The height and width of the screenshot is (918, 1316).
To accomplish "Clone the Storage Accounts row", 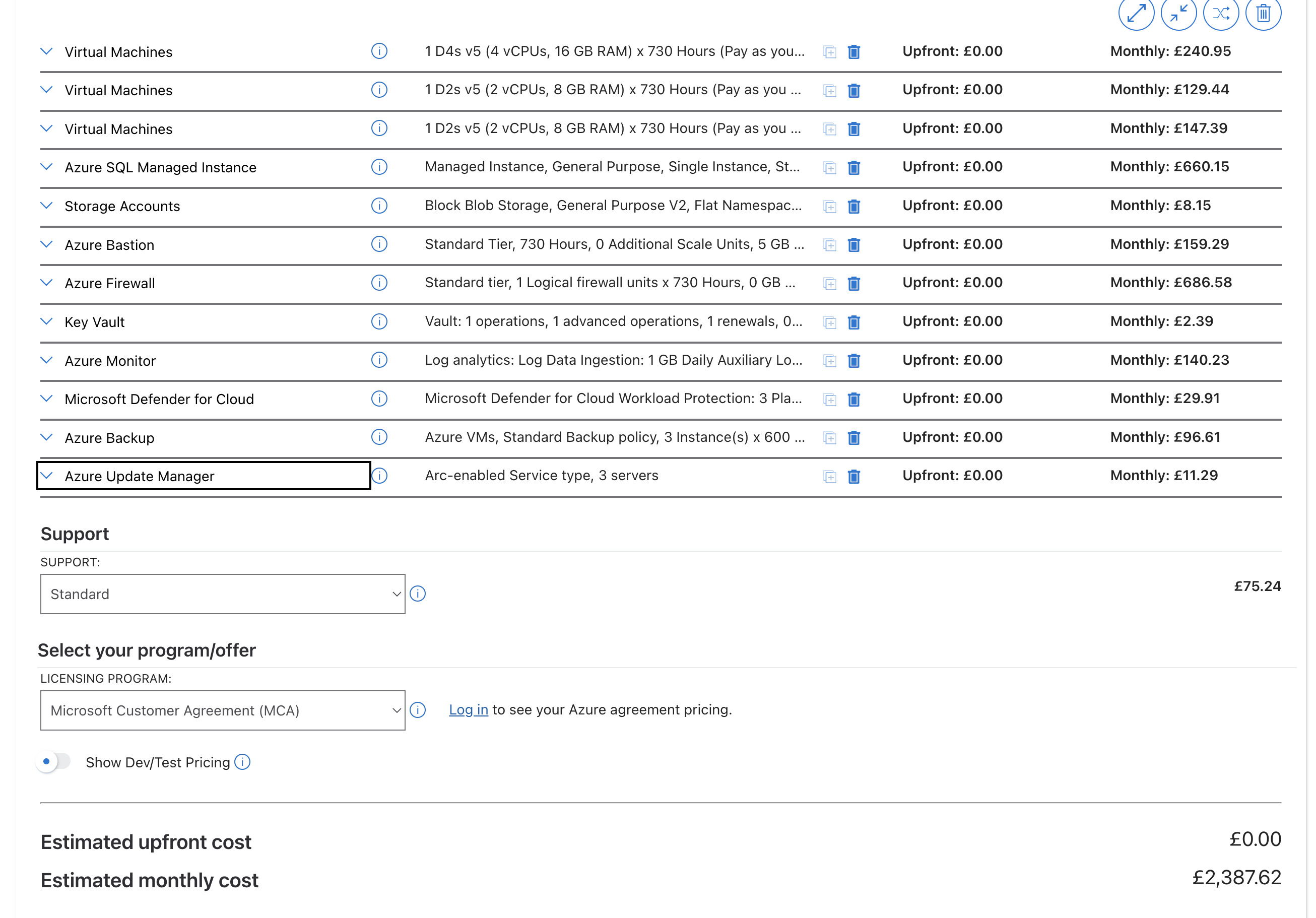I will pyautogui.click(x=829, y=206).
